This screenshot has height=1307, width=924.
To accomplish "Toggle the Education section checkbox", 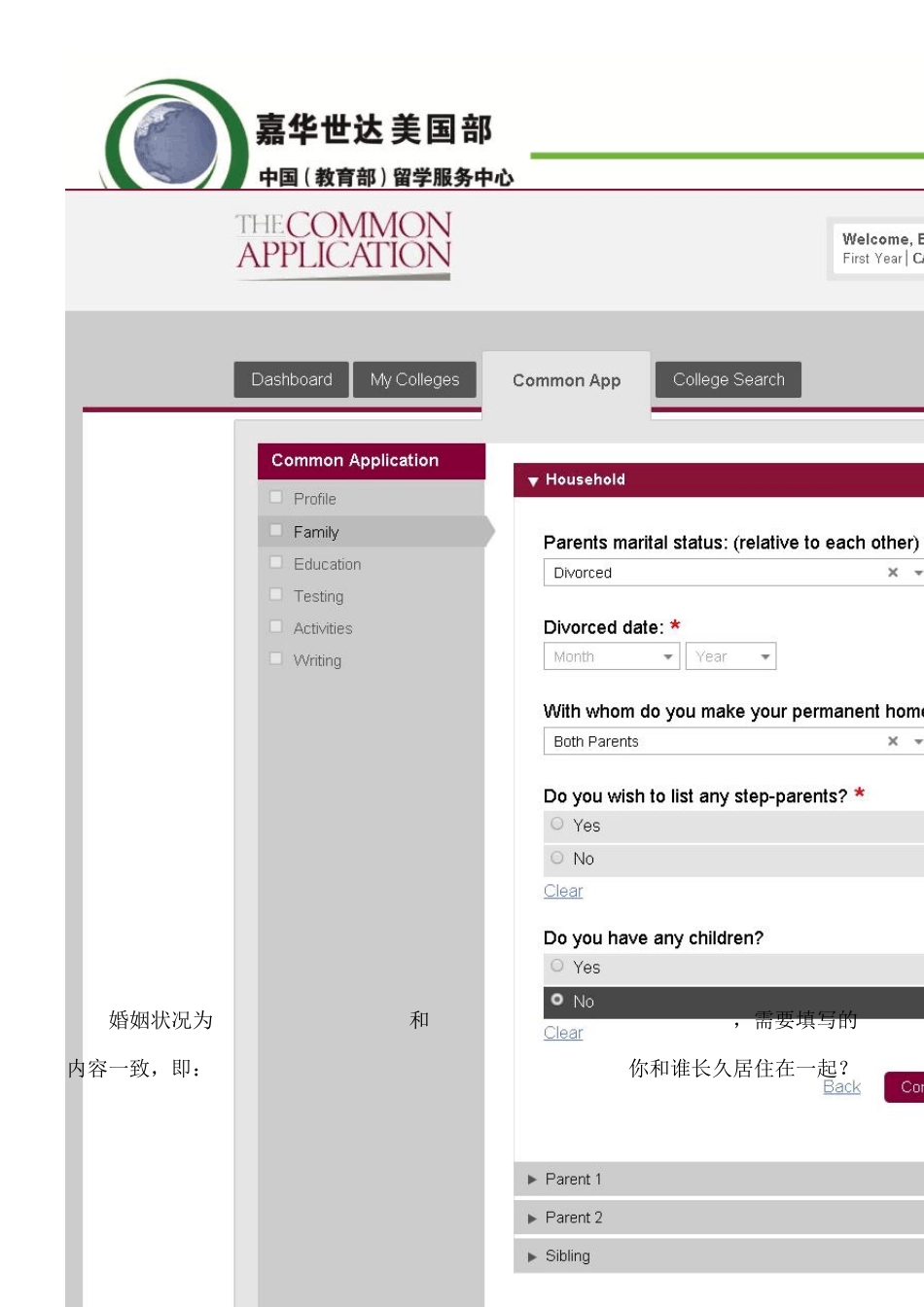I will (276, 563).
